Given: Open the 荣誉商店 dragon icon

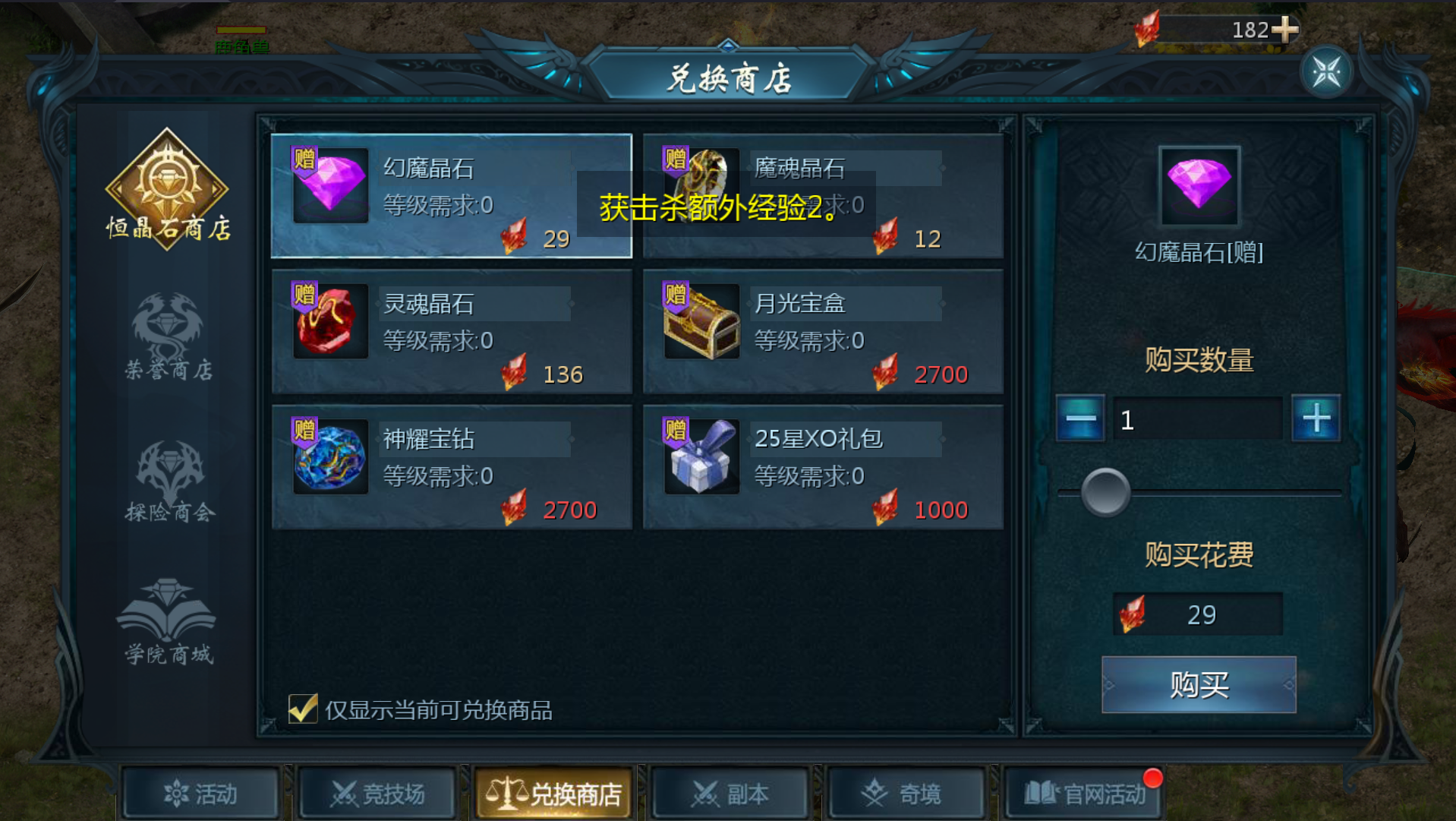Looking at the screenshot, I should click(x=168, y=336).
